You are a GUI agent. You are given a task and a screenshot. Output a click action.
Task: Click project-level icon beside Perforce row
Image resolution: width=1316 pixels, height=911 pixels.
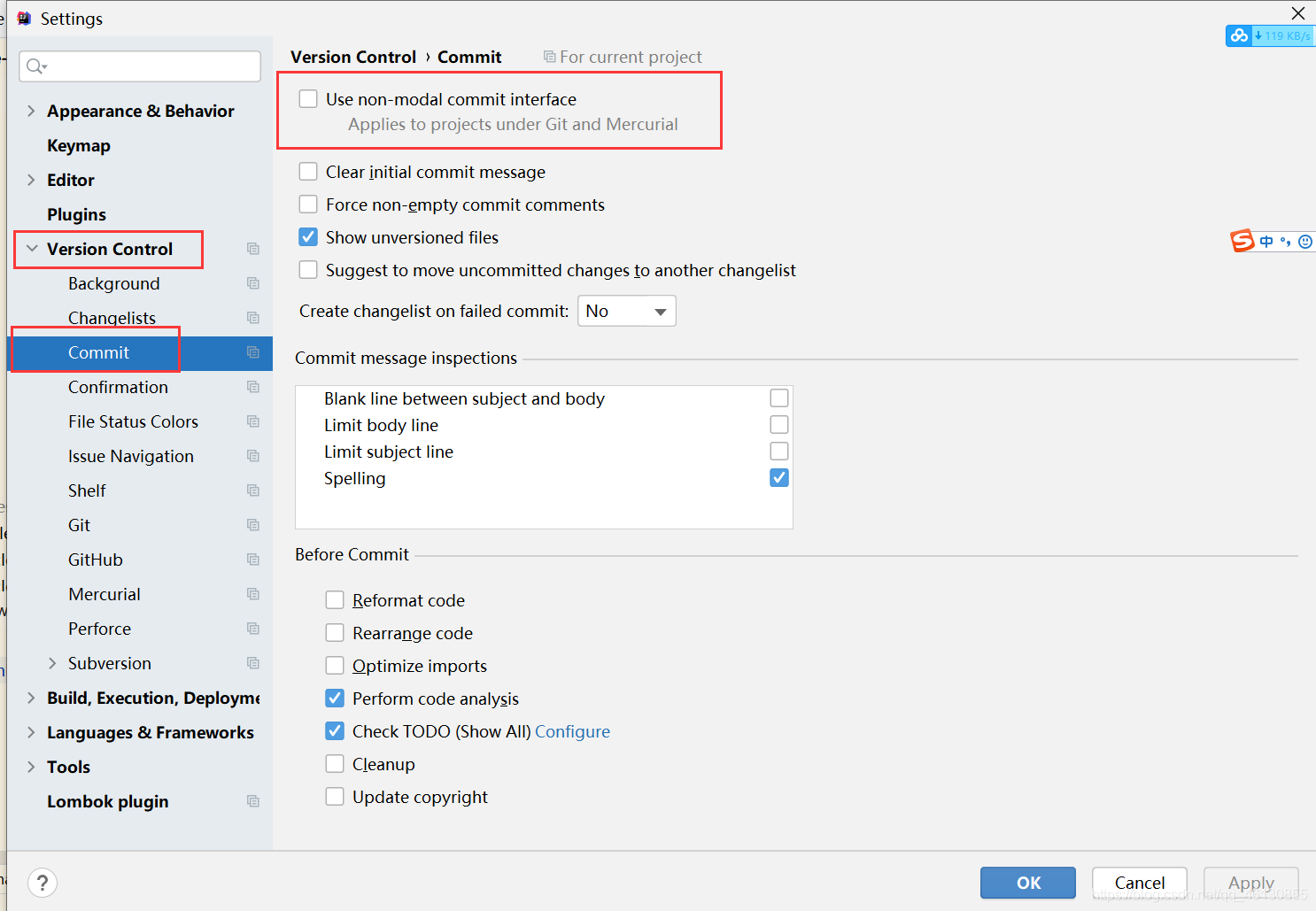point(253,629)
